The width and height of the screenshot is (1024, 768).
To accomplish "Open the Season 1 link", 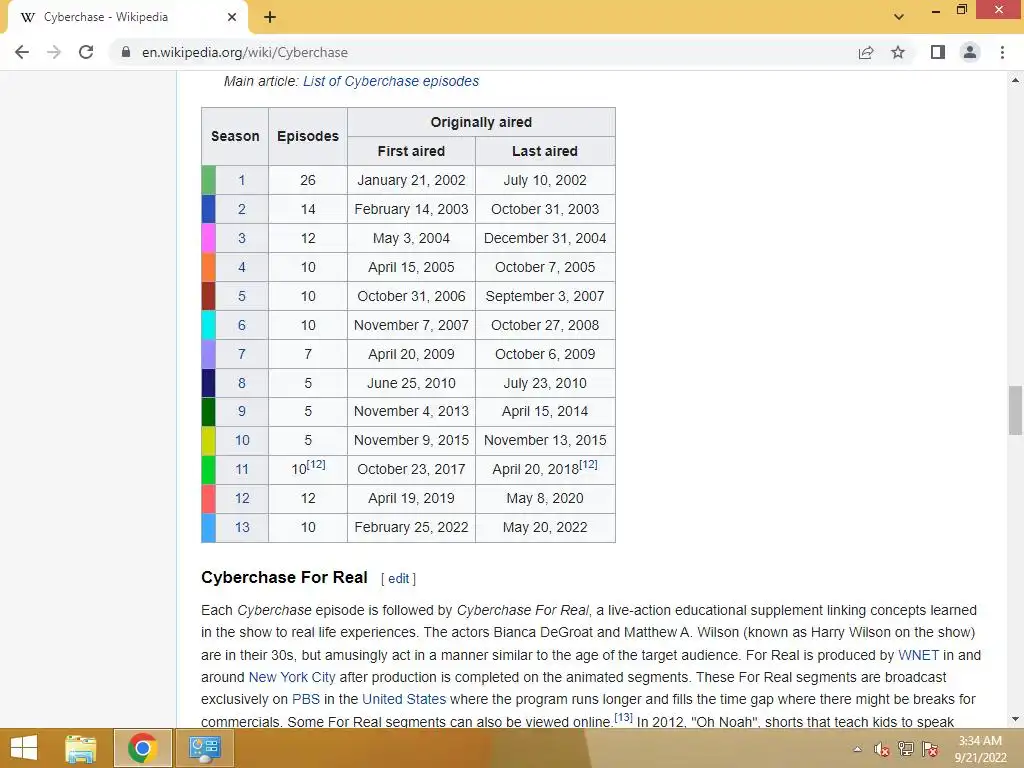I will (242, 180).
